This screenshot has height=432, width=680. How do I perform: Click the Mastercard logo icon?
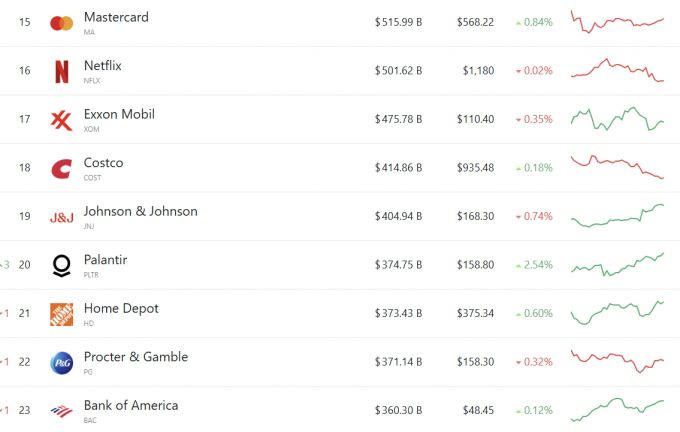point(61,23)
